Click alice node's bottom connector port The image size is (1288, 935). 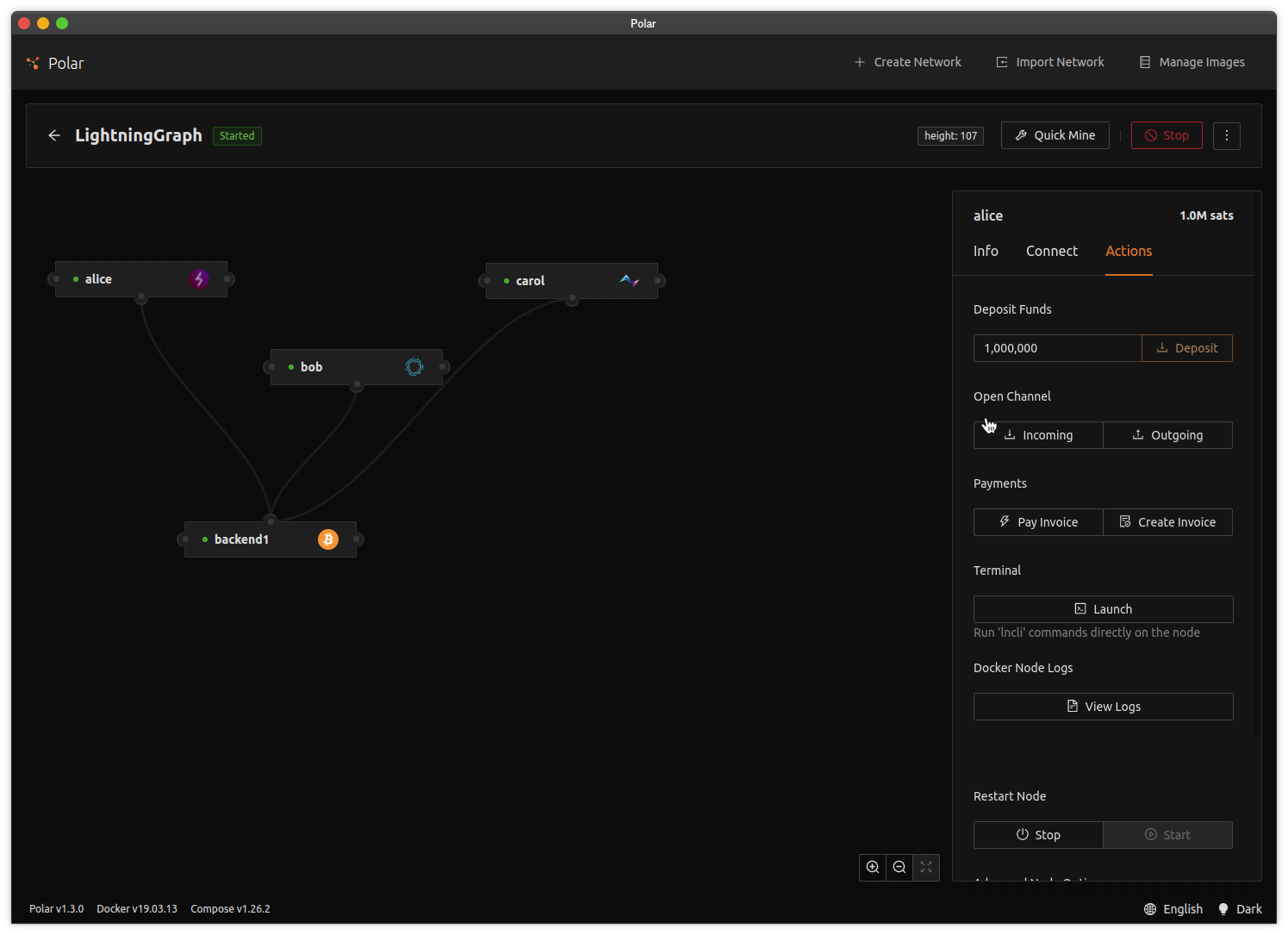point(141,297)
